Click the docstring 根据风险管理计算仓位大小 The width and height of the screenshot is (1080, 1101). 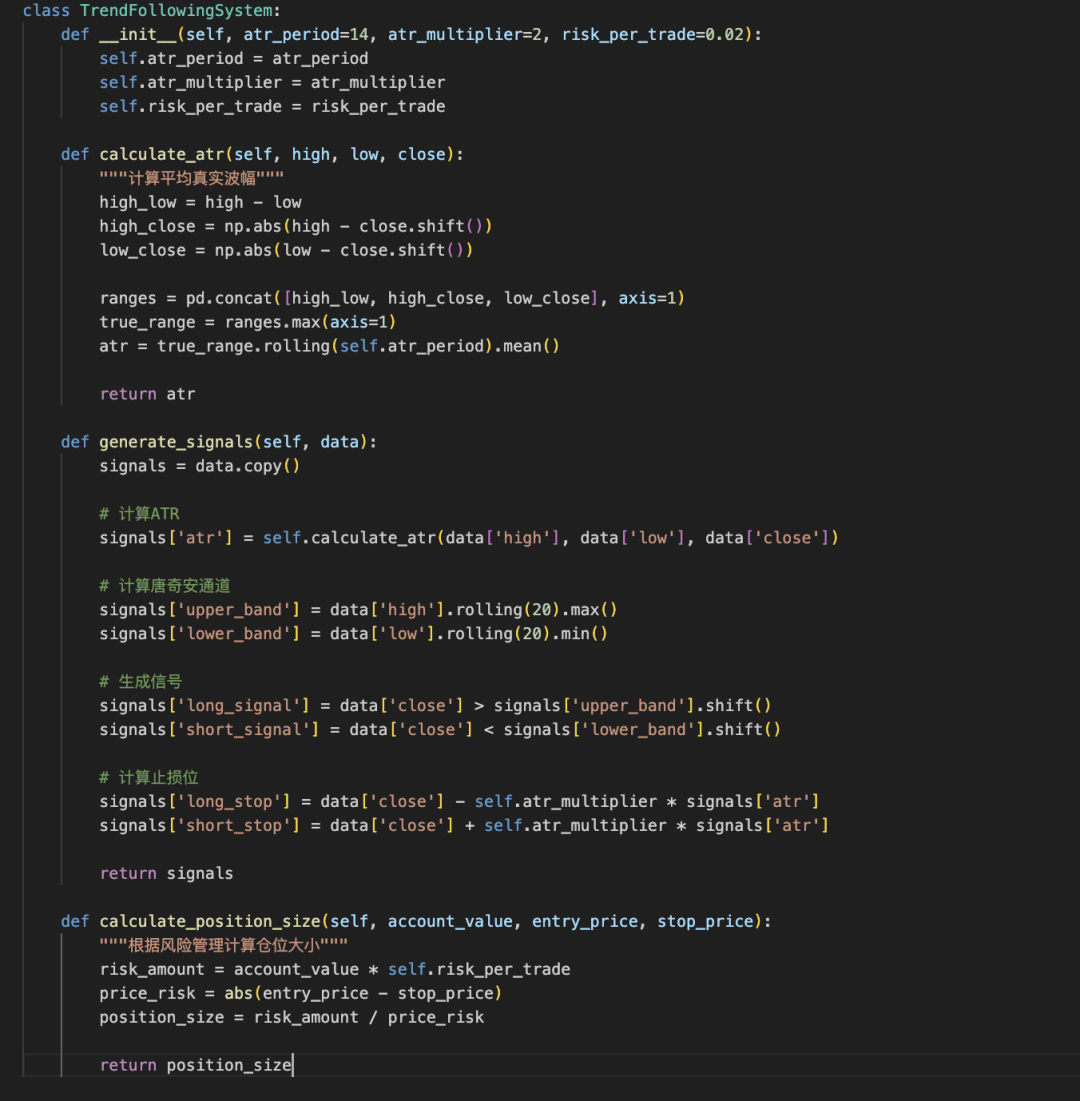coord(223,945)
